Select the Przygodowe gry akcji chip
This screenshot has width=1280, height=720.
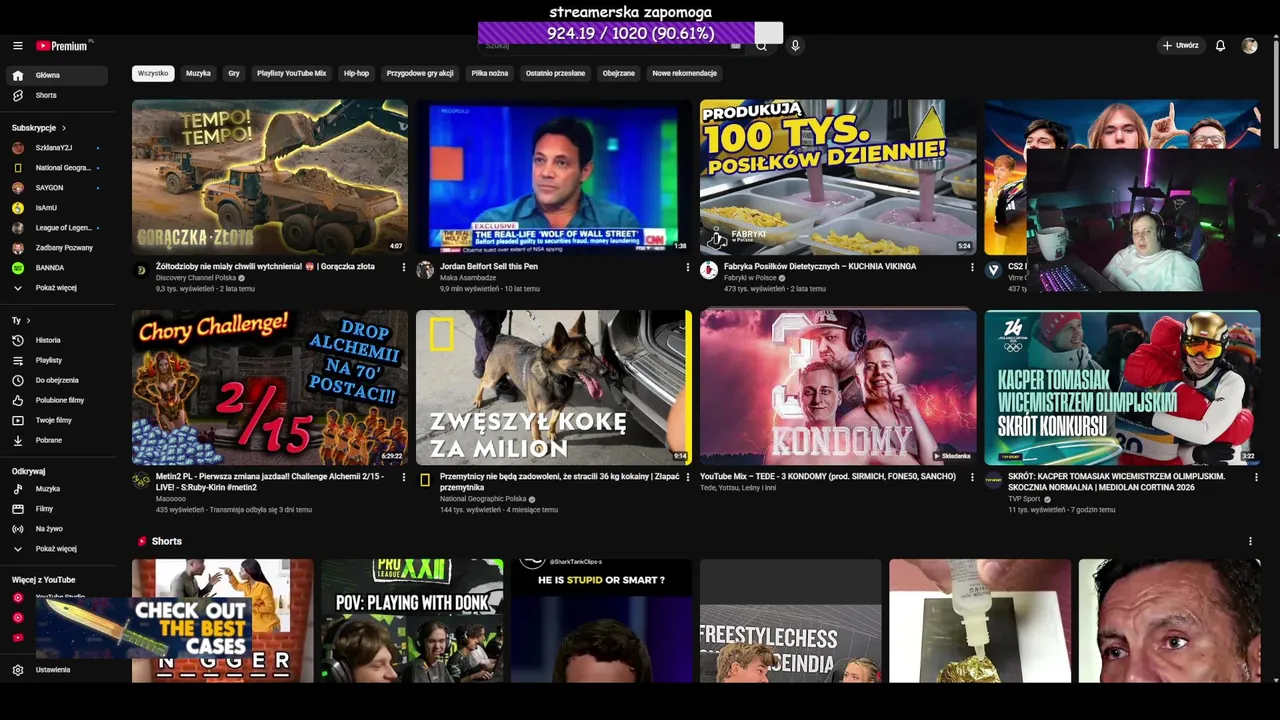tap(420, 73)
